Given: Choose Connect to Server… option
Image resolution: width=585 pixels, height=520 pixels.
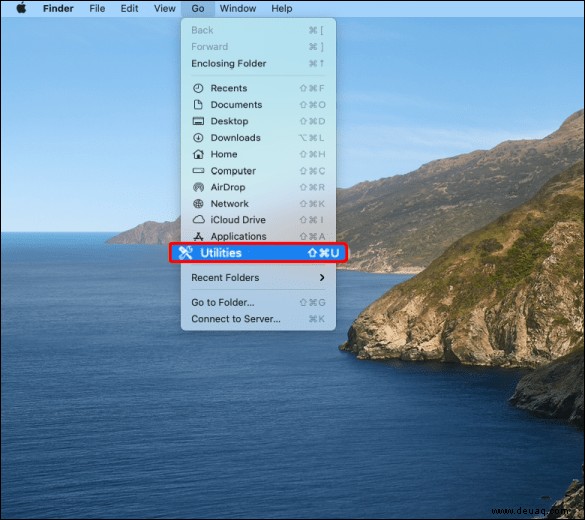Looking at the screenshot, I should [x=258, y=319].
